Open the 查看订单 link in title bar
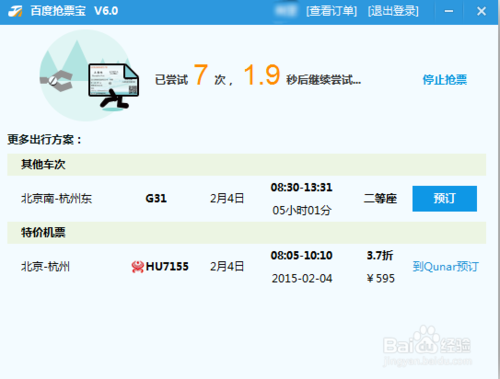The width and height of the screenshot is (500, 379). click(332, 11)
